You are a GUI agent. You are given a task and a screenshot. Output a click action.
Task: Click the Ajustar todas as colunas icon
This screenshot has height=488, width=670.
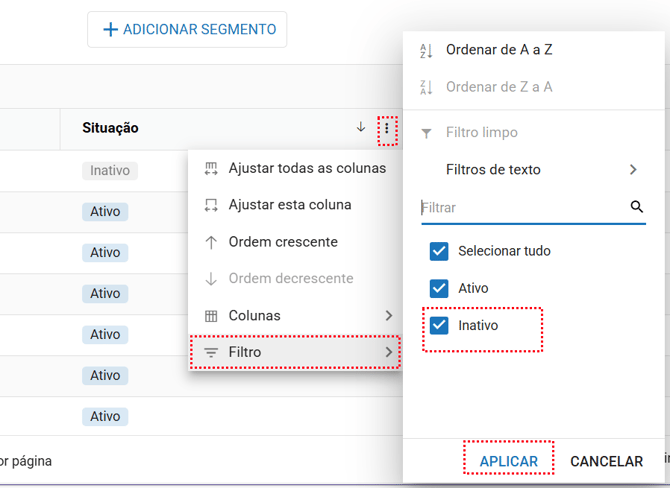(211, 168)
